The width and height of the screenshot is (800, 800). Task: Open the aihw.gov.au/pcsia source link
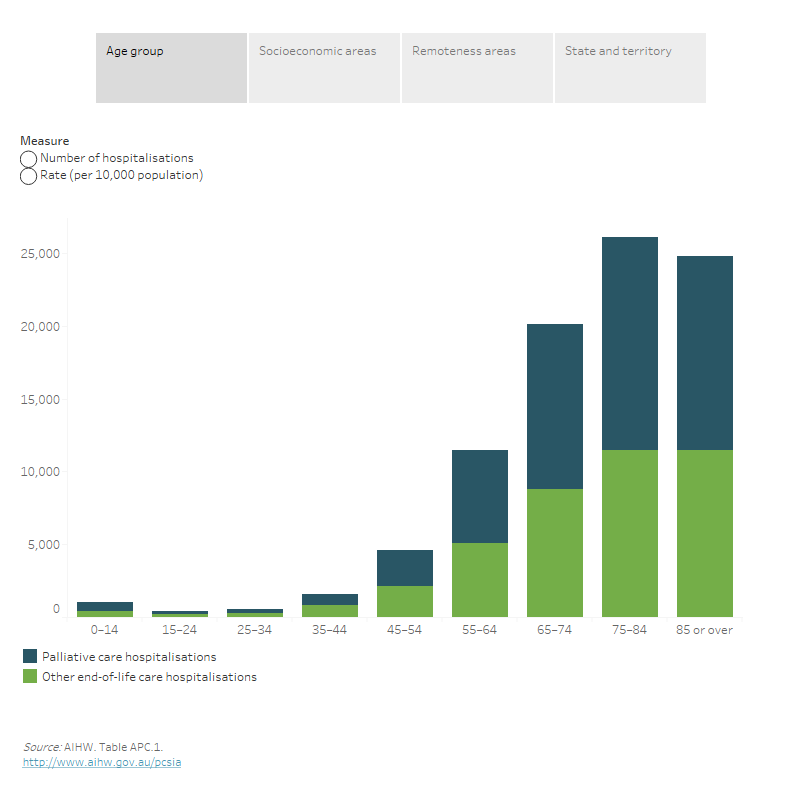[102, 762]
